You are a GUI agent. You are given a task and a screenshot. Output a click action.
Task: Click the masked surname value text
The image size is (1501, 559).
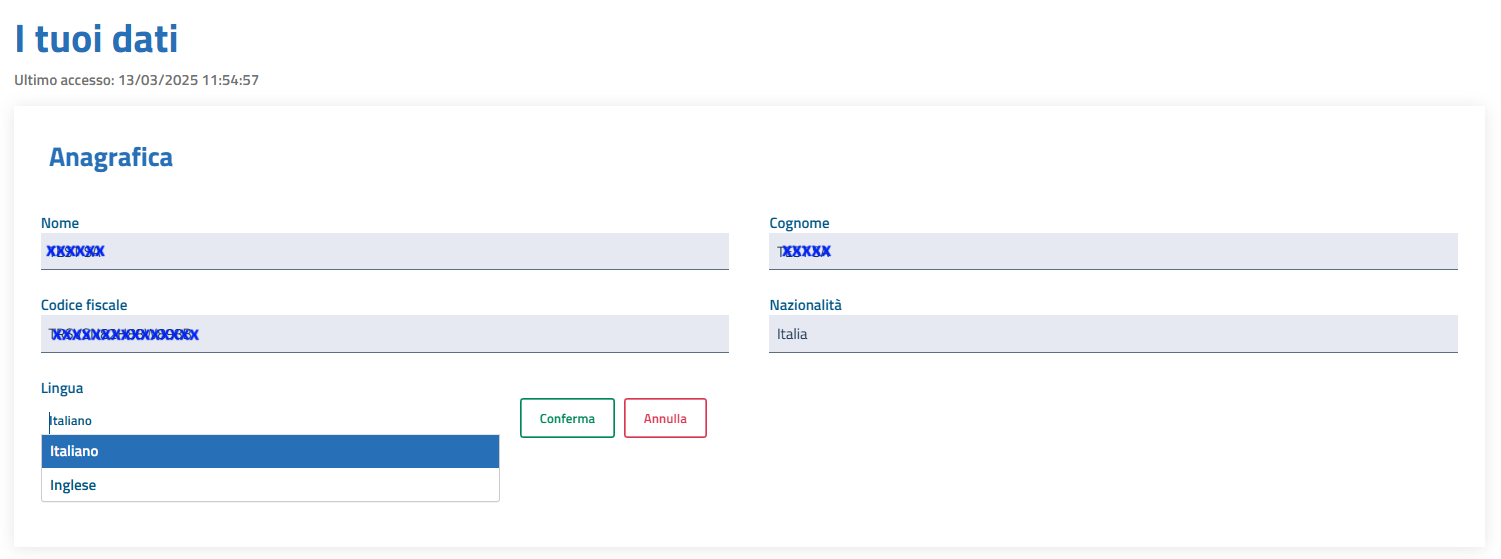coord(804,251)
